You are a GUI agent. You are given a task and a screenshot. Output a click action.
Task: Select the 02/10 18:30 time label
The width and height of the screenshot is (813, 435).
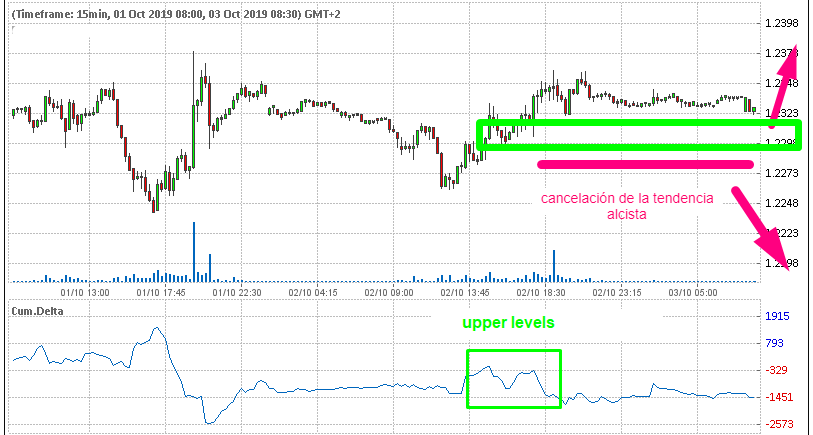pos(541,292)
